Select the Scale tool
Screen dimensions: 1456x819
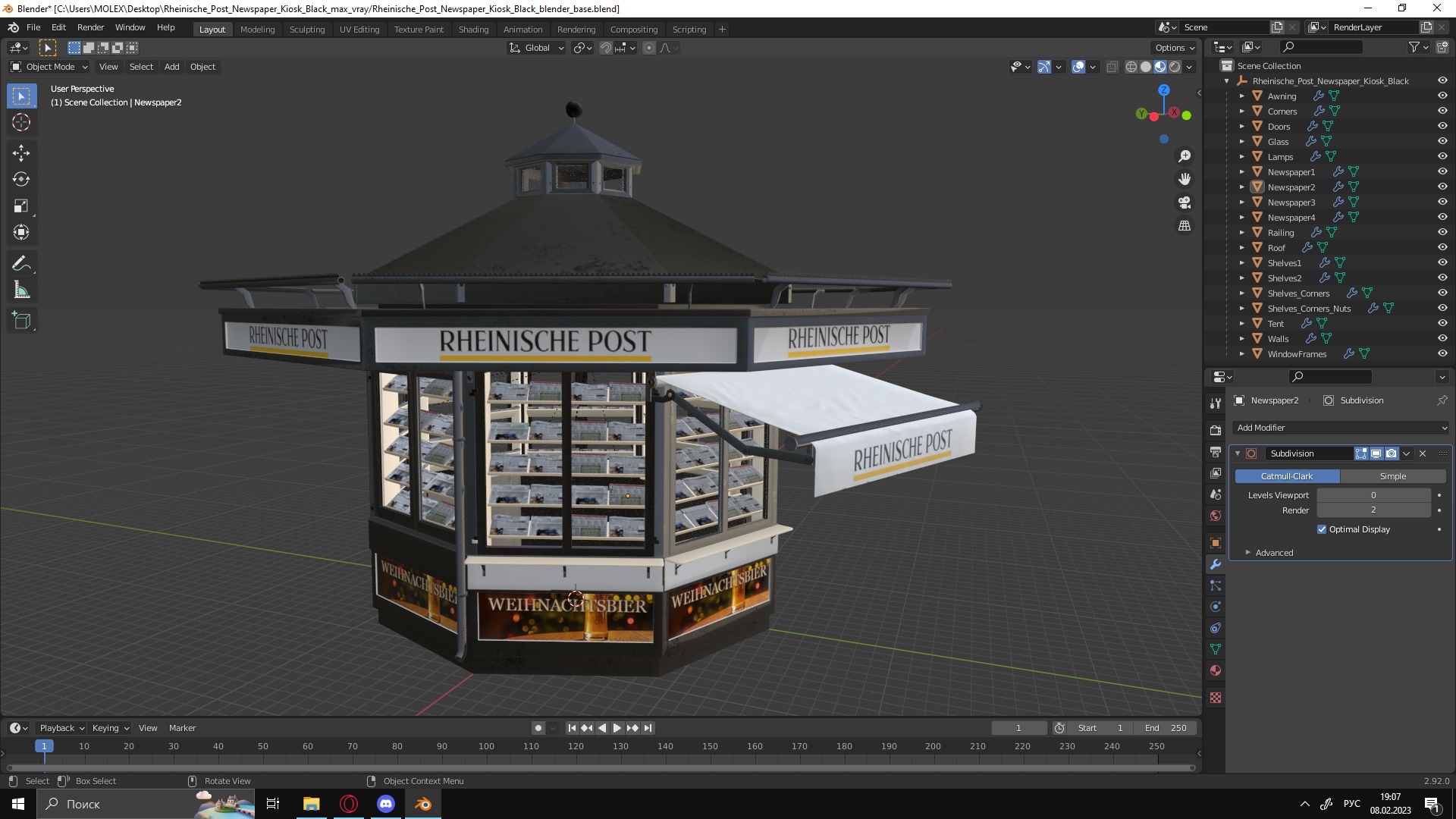click(21, 206)
